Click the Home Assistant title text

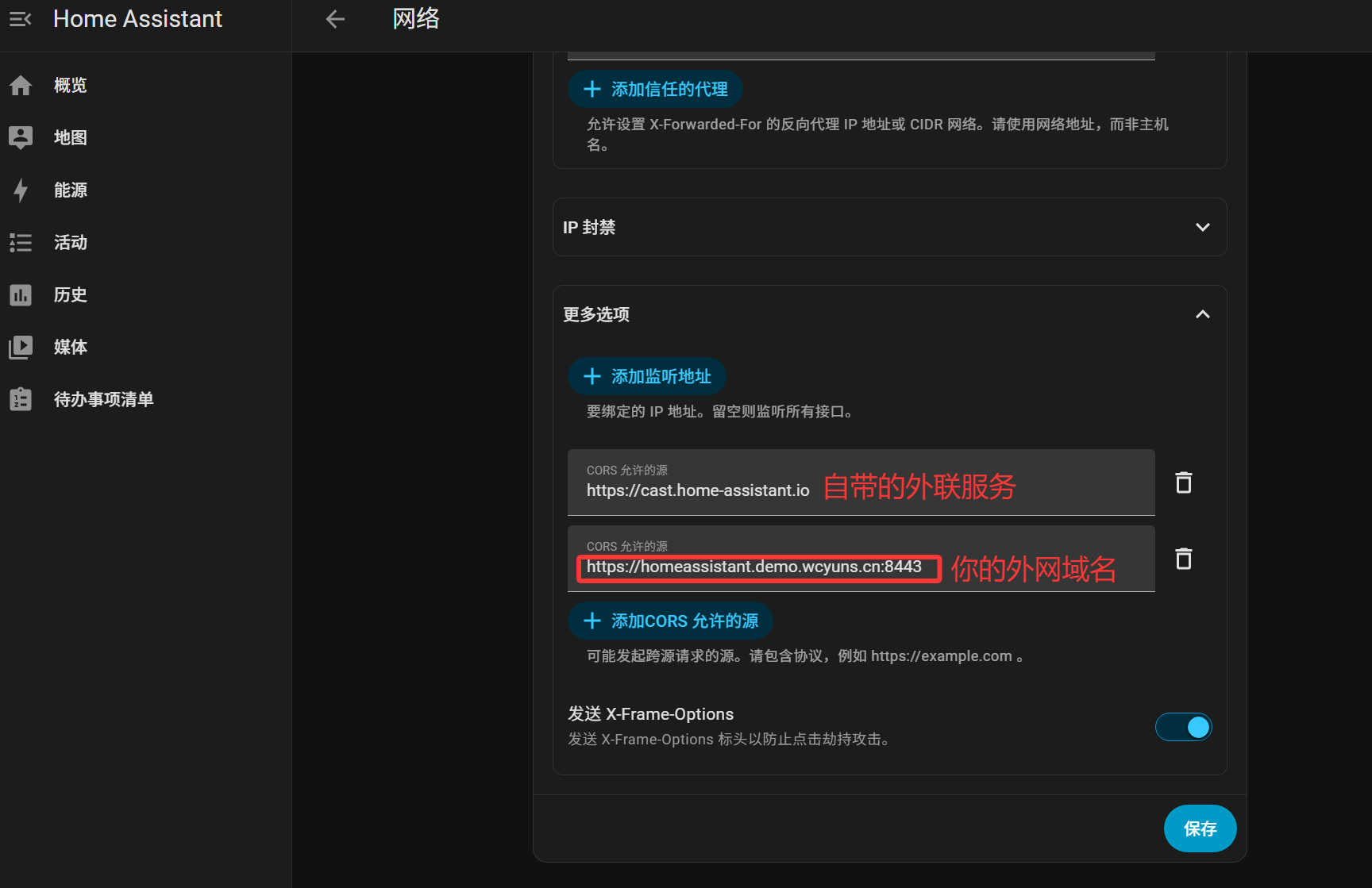[137, 19]
